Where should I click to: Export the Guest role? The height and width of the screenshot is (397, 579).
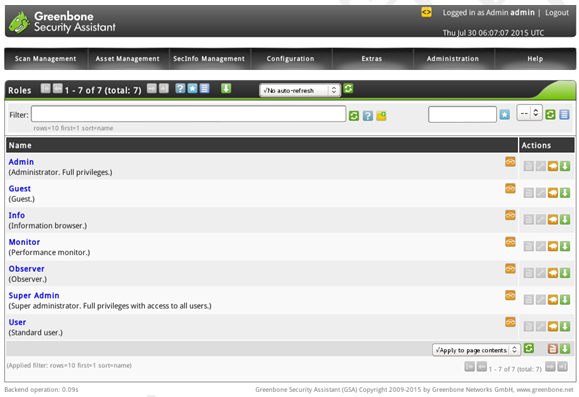point(565,193)
